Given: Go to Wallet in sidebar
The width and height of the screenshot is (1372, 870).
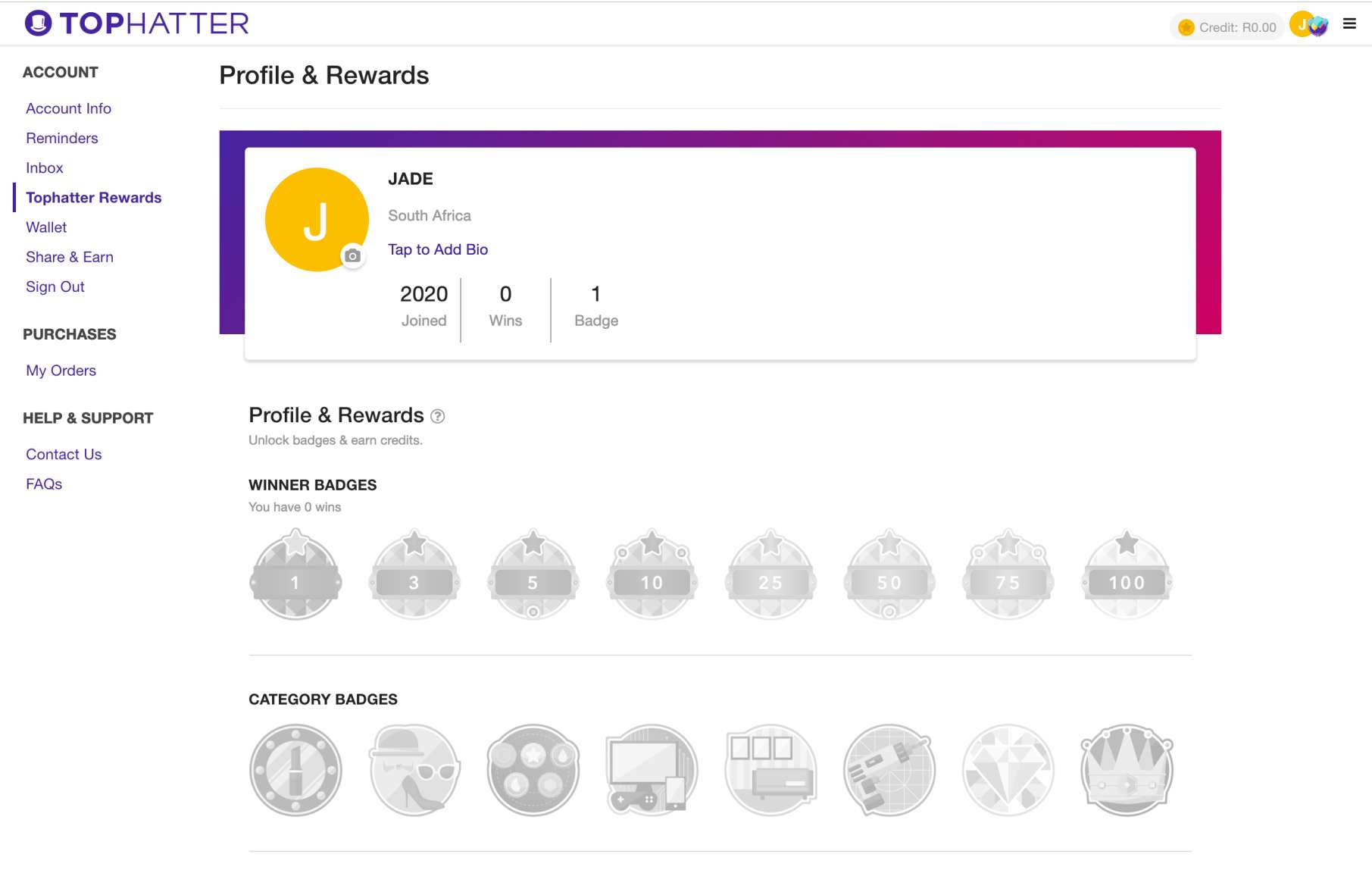Looking at the screenshot, I should tap(46, 227).
